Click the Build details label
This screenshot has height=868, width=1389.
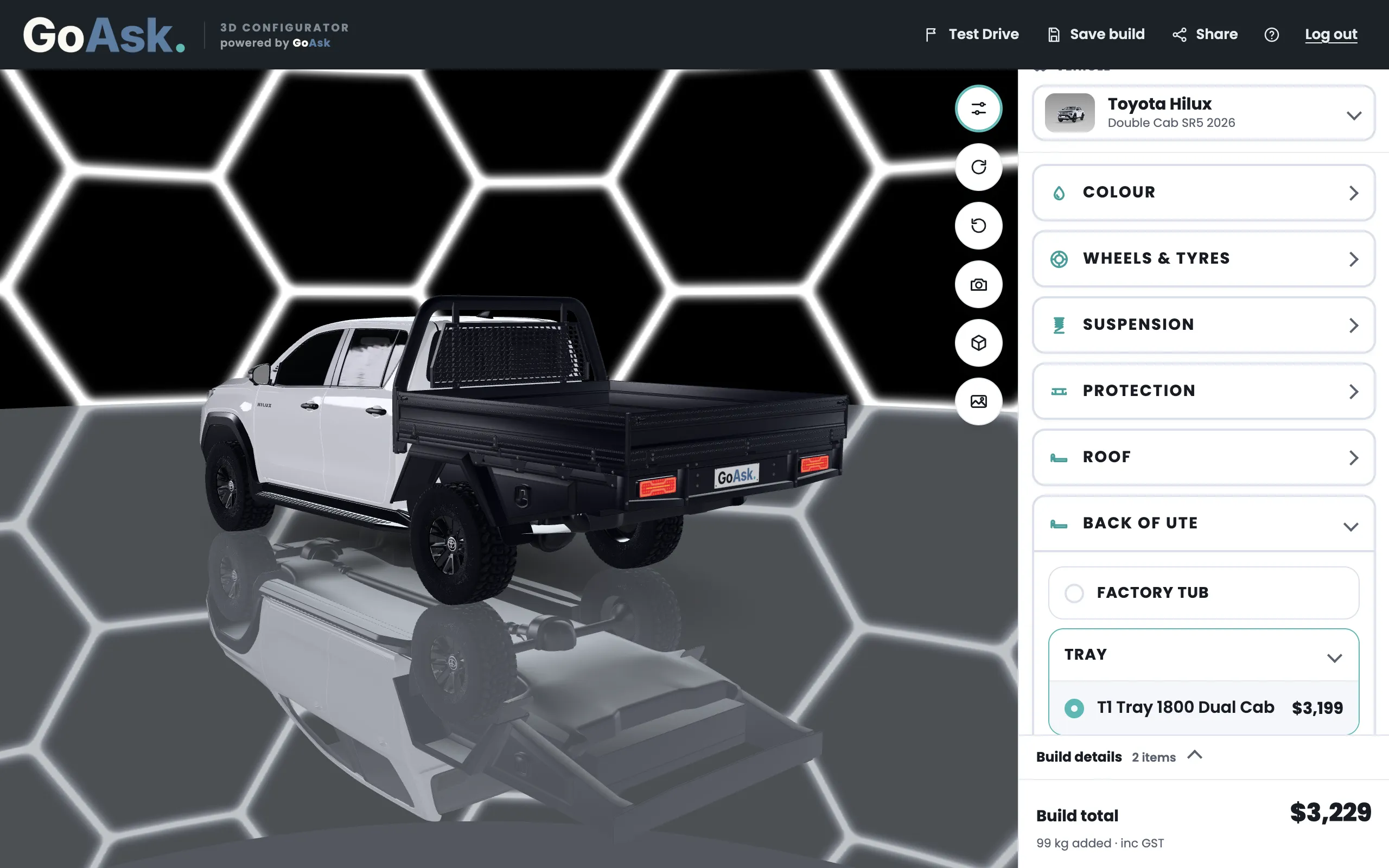pyautogui.click(x=1079, y=757)
